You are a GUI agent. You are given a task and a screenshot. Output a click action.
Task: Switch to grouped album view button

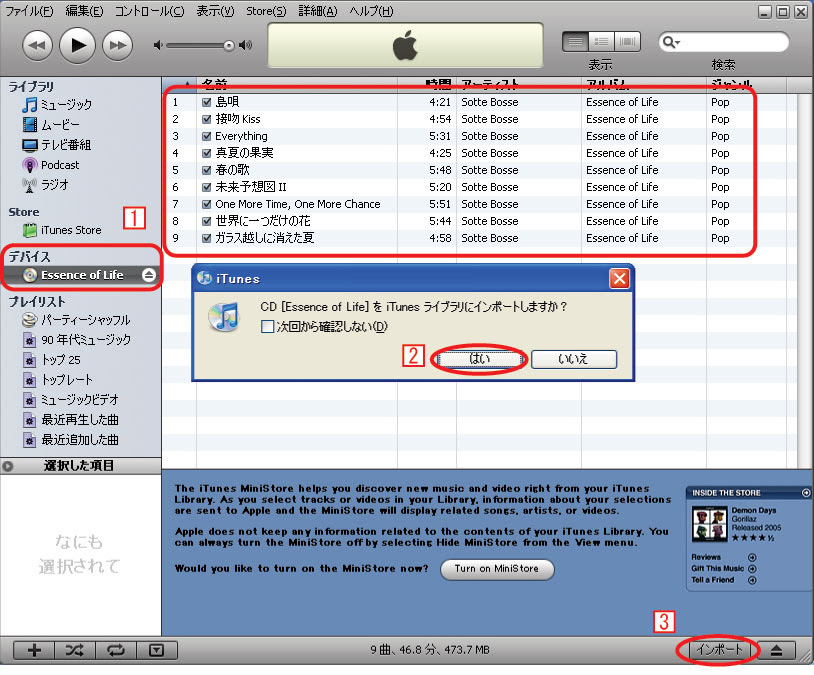pos(601,42)
